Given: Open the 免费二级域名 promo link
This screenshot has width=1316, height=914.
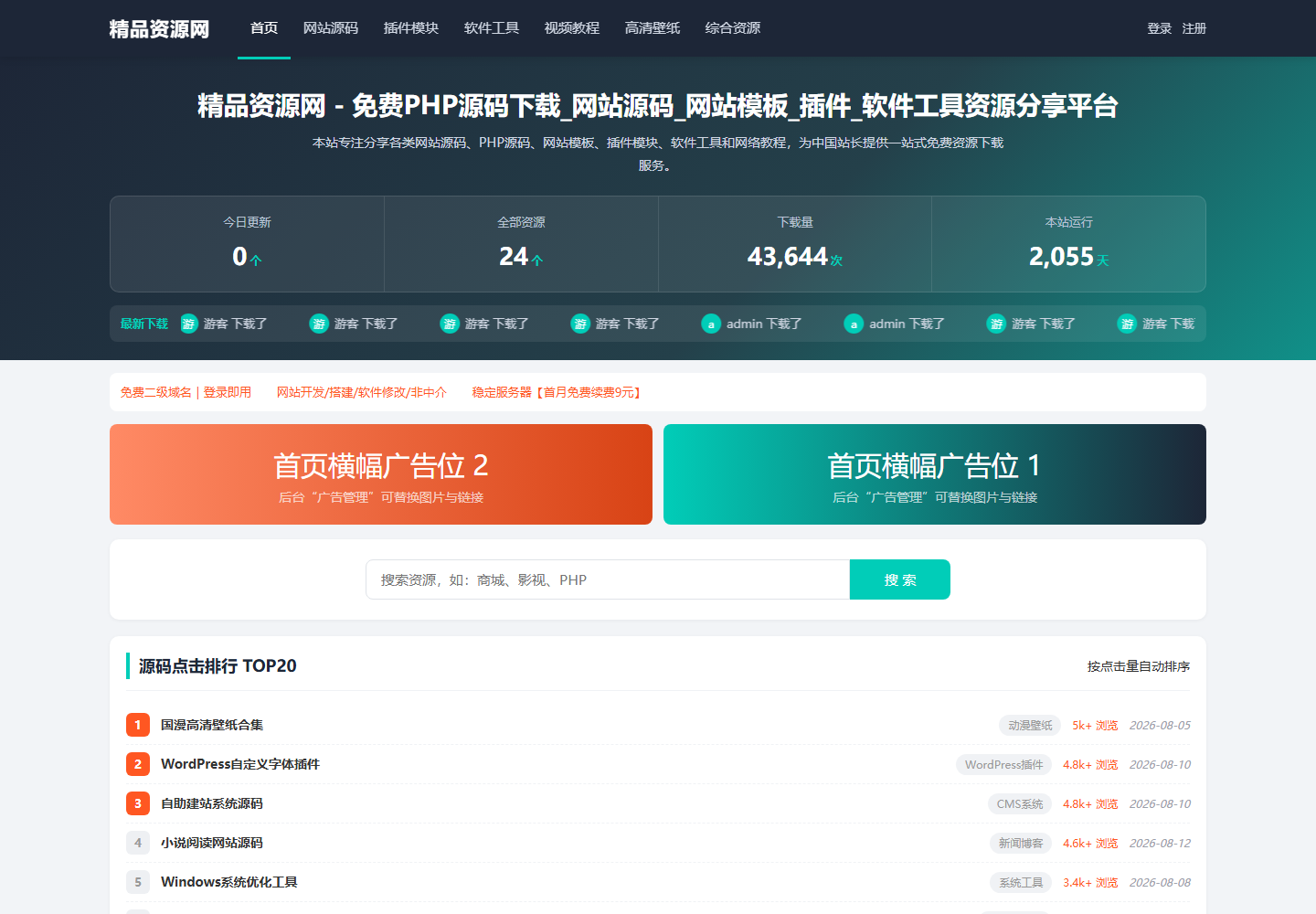Looking at the screenshot, I should [x=186, y=392].
